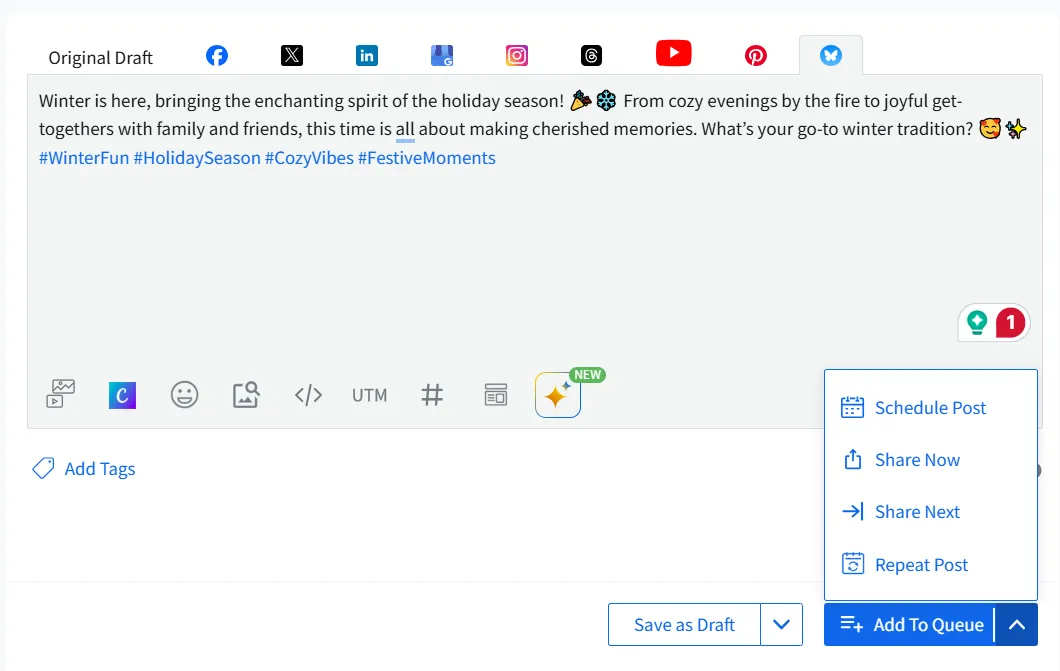Create a design with Canva
Viewport: 1060px width, 671px height.
122,395
